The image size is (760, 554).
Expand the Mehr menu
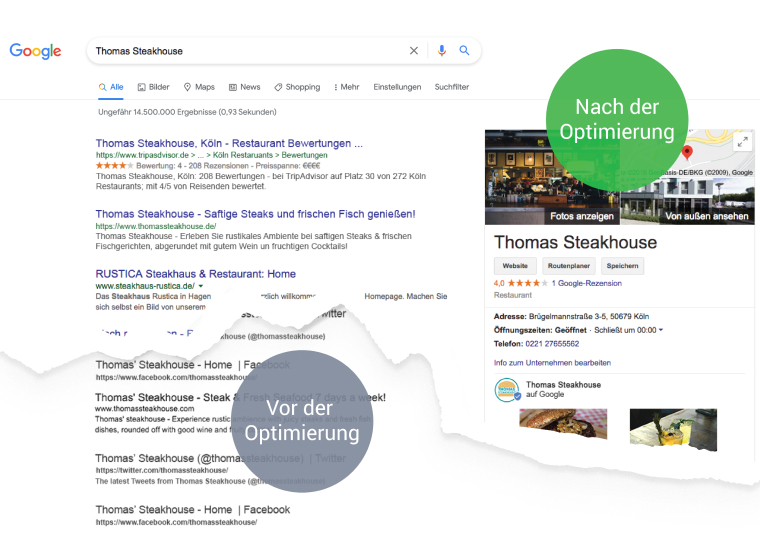tap(347, 87)
